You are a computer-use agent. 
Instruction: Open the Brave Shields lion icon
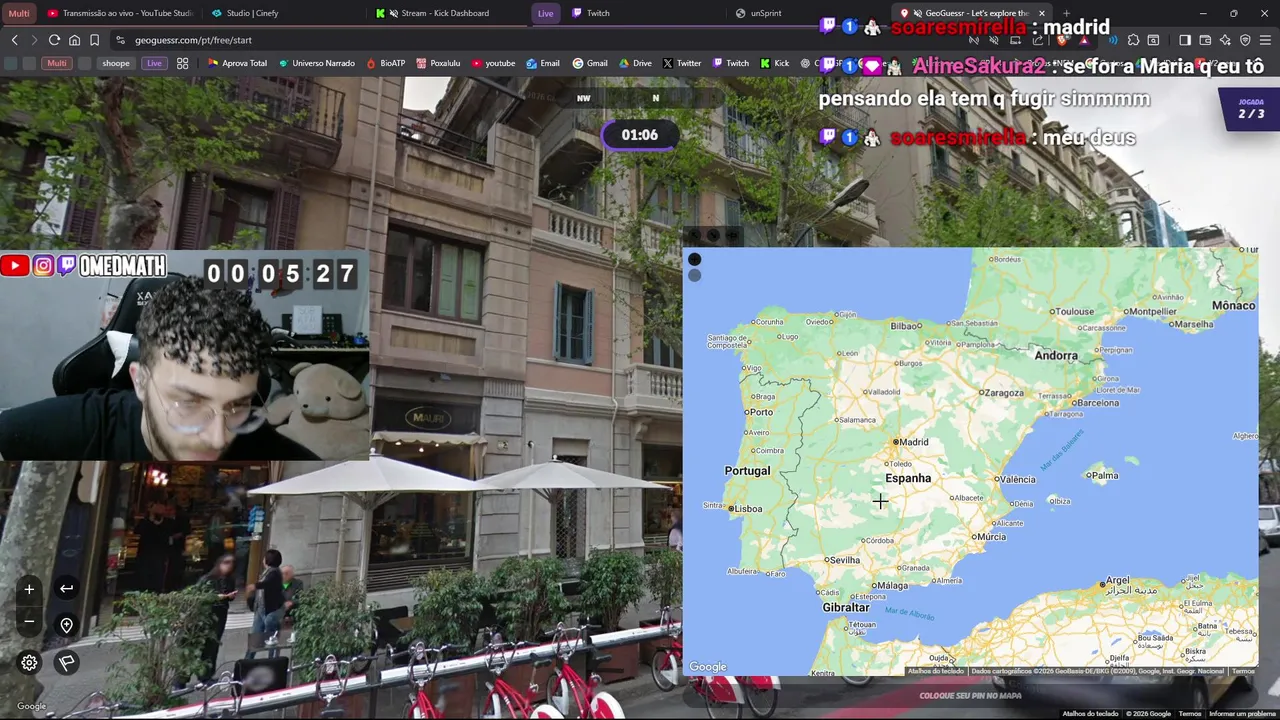pyautogui.click(x=1062, y=40)
